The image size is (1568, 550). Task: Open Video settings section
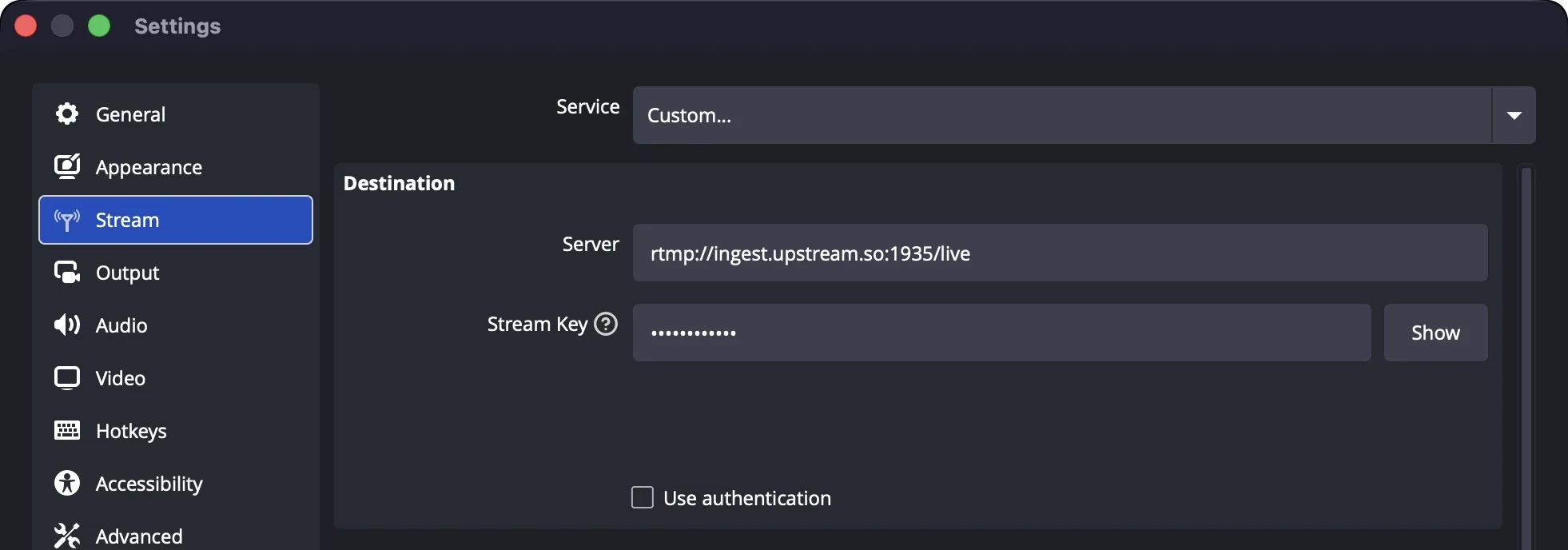pyautogui.click(x=176, y=378)
